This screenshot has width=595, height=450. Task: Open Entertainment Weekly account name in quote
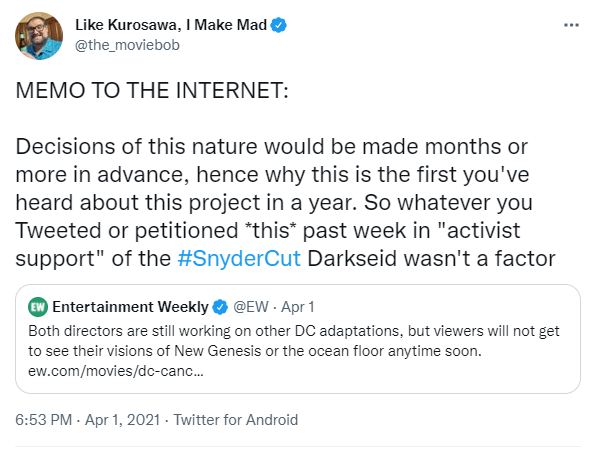[131, 307]
